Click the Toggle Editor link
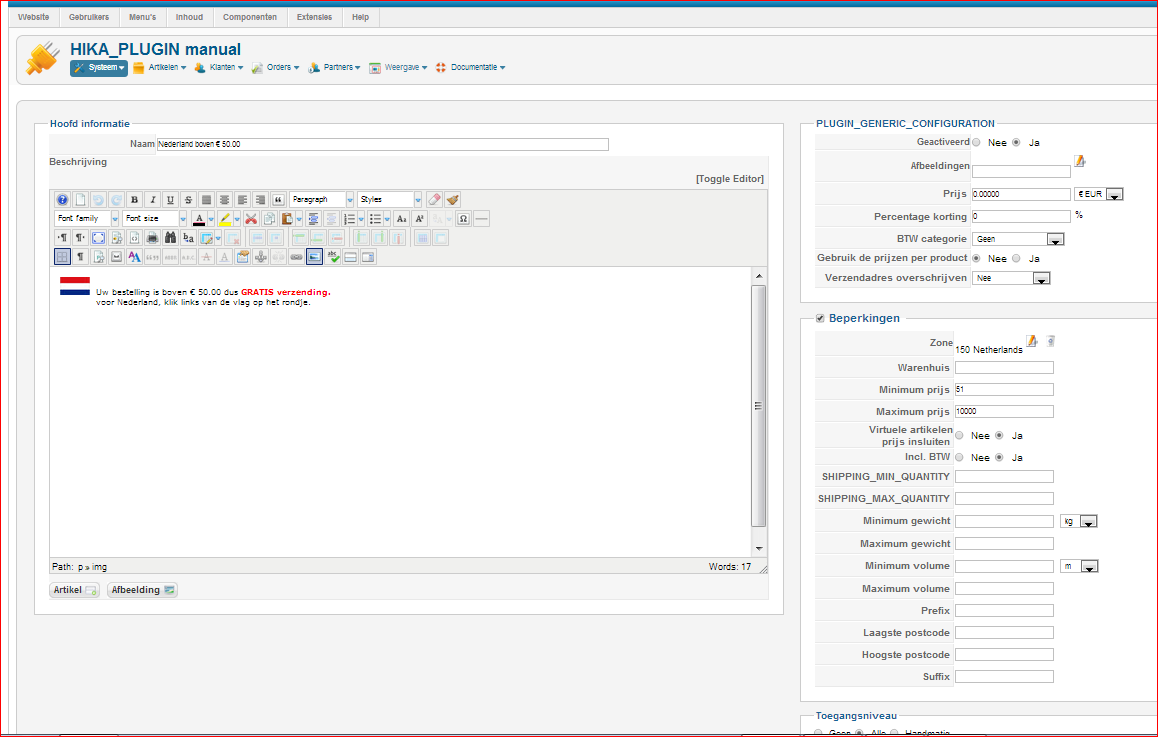 (x=729, y=179)
